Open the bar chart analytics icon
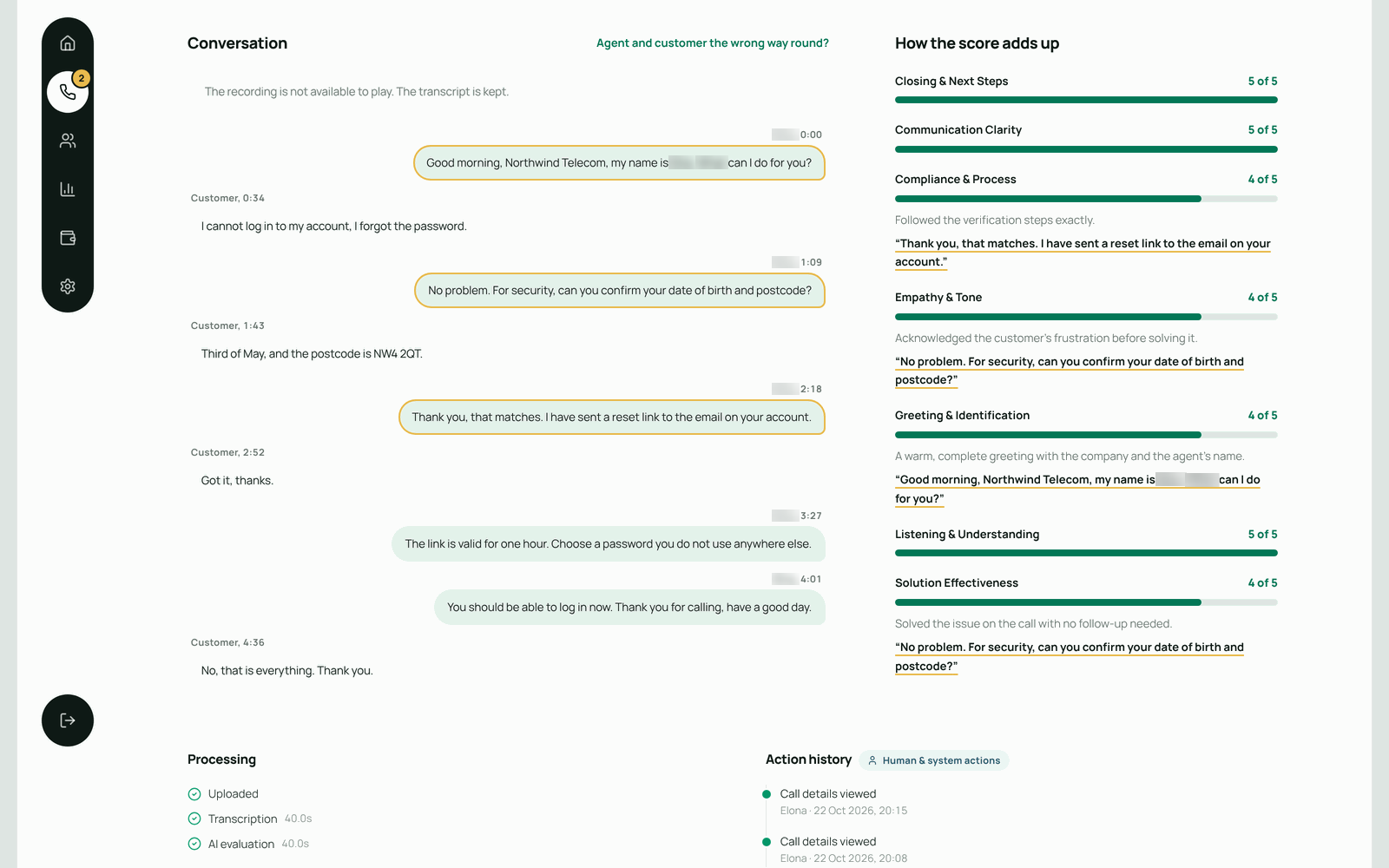 68,189
